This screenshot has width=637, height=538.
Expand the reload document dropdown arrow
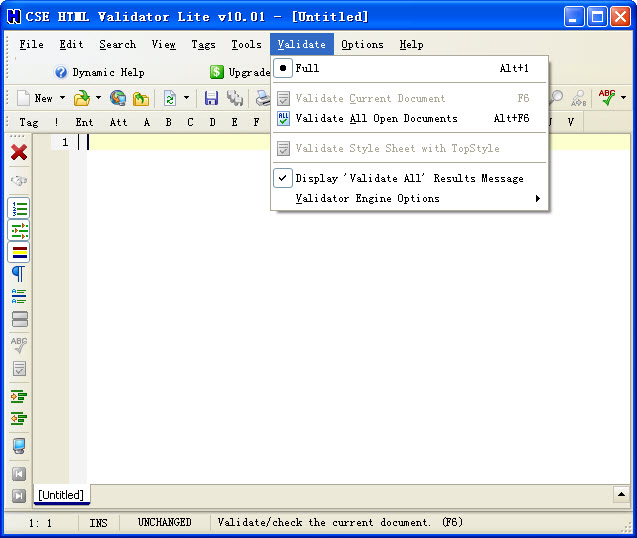(186, 98)
